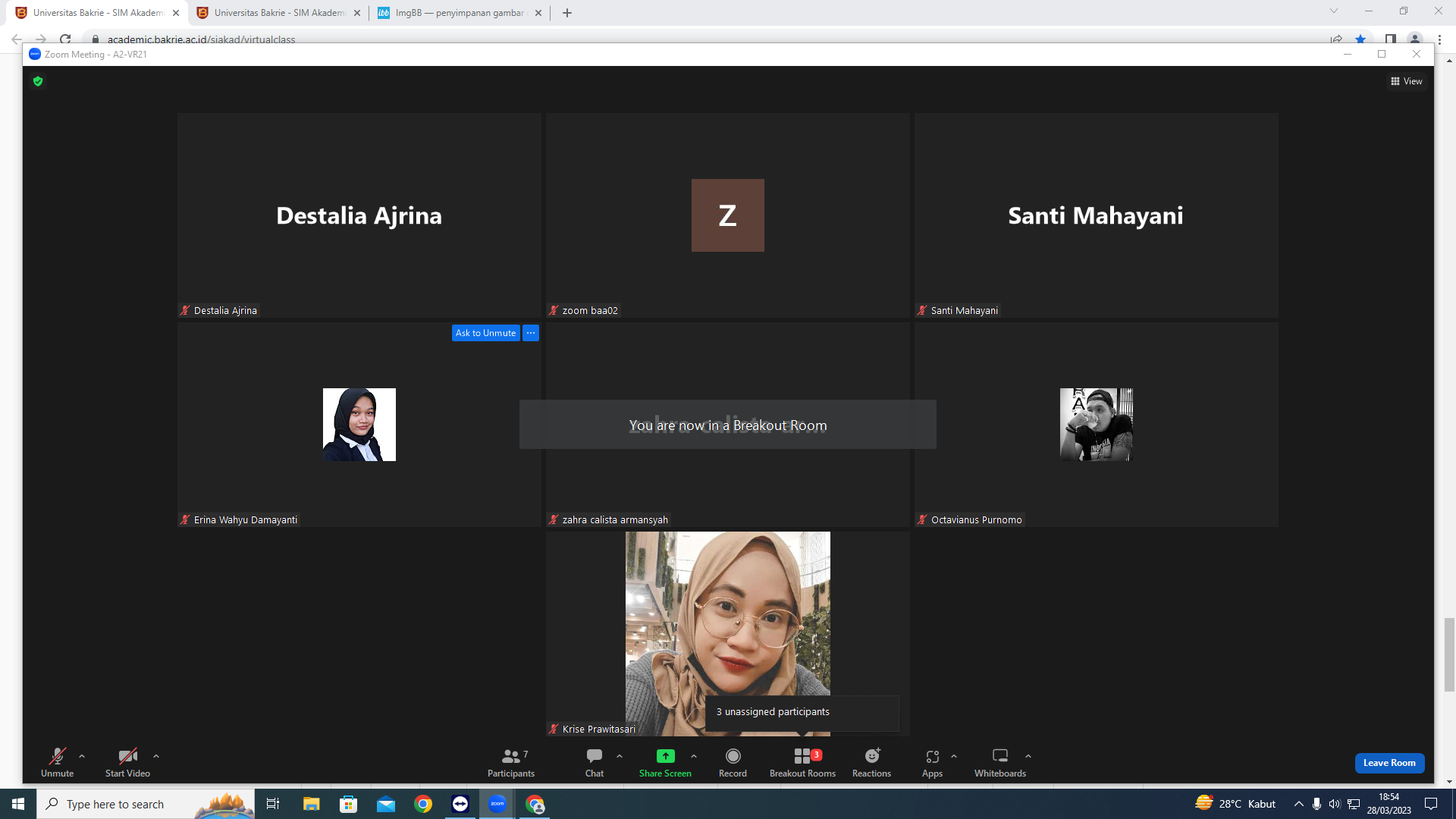Bookmark this page with the star icon
The width and height of the screenshot is (1456, 819).
click(1360, 39)
